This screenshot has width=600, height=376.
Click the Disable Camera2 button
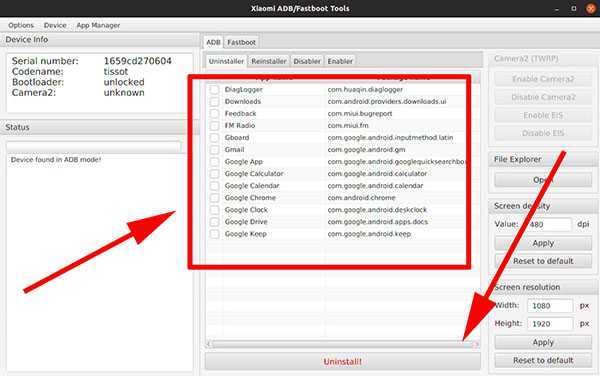pos(543,97)
